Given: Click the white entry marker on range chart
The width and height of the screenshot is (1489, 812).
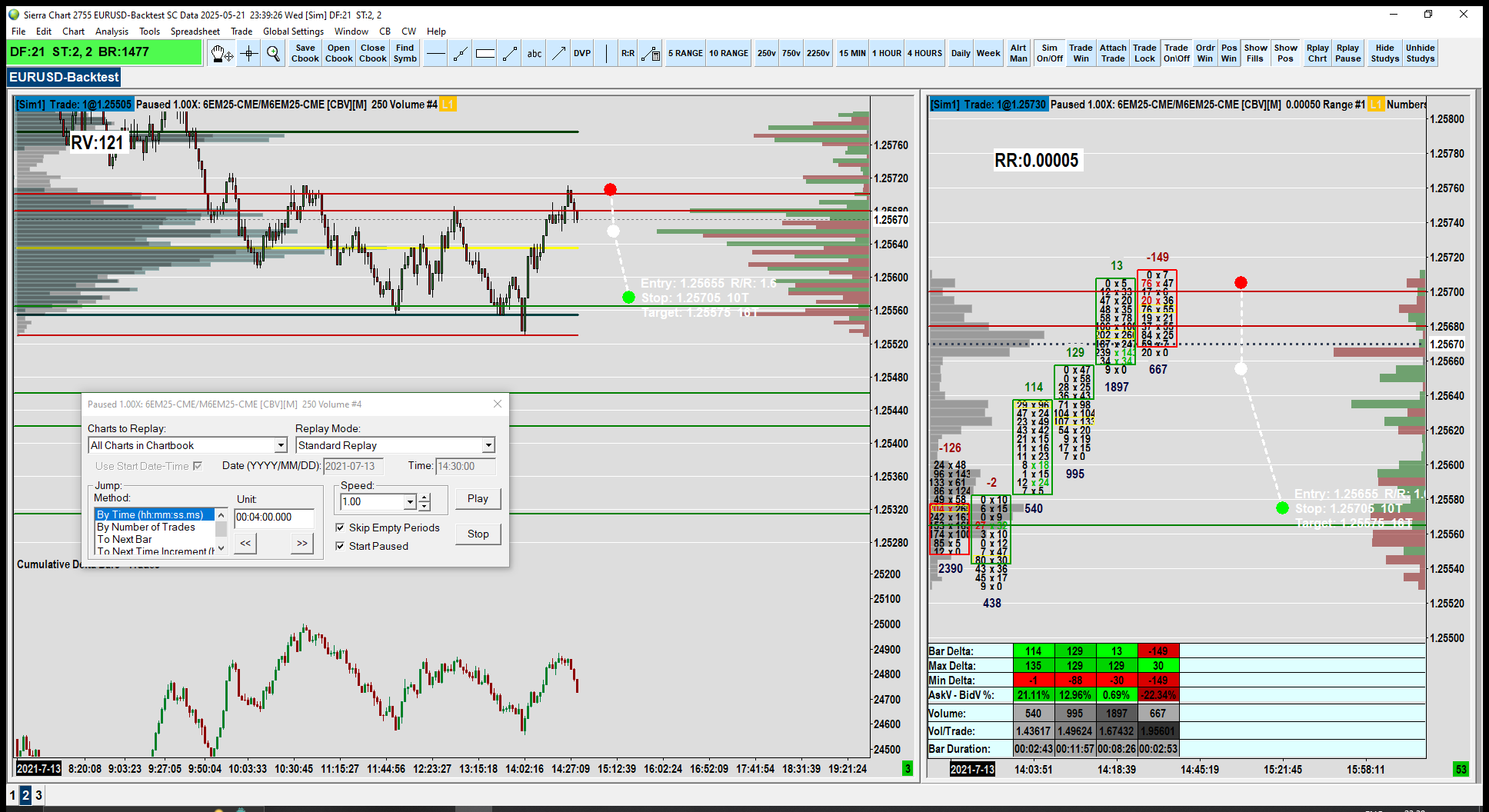Looking at the screenshot, I should pyautogui.click(x=1241, y=368).
